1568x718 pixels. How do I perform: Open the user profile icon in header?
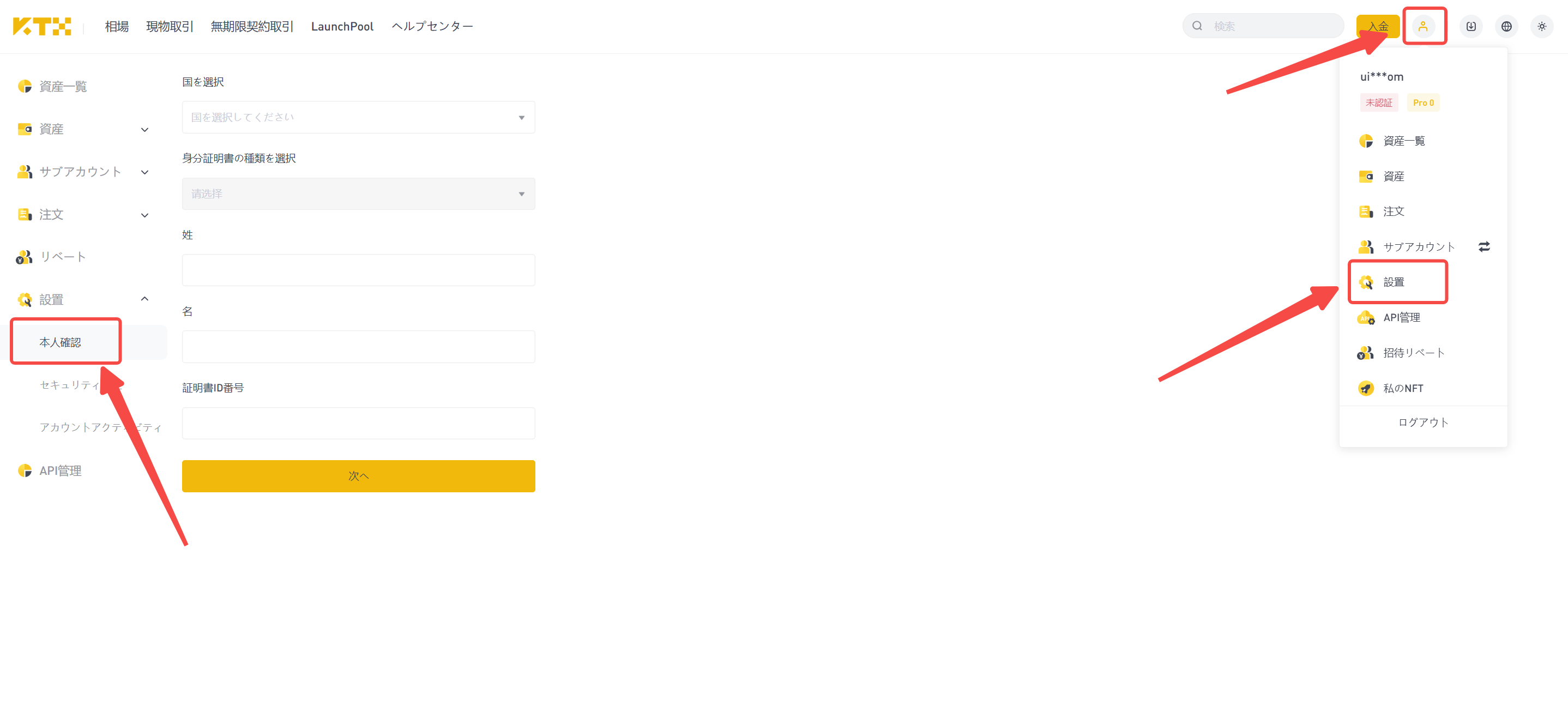(x=1423, y=26)
